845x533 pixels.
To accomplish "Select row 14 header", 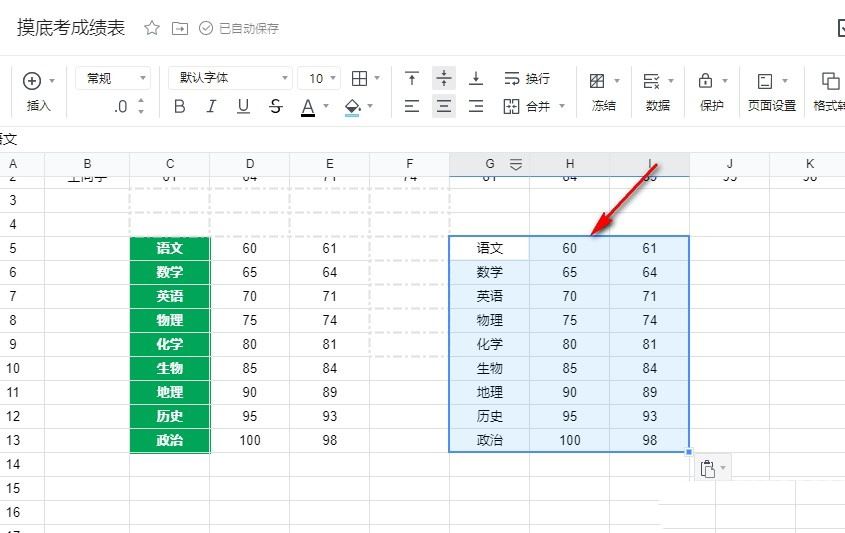I will point(13,464).
